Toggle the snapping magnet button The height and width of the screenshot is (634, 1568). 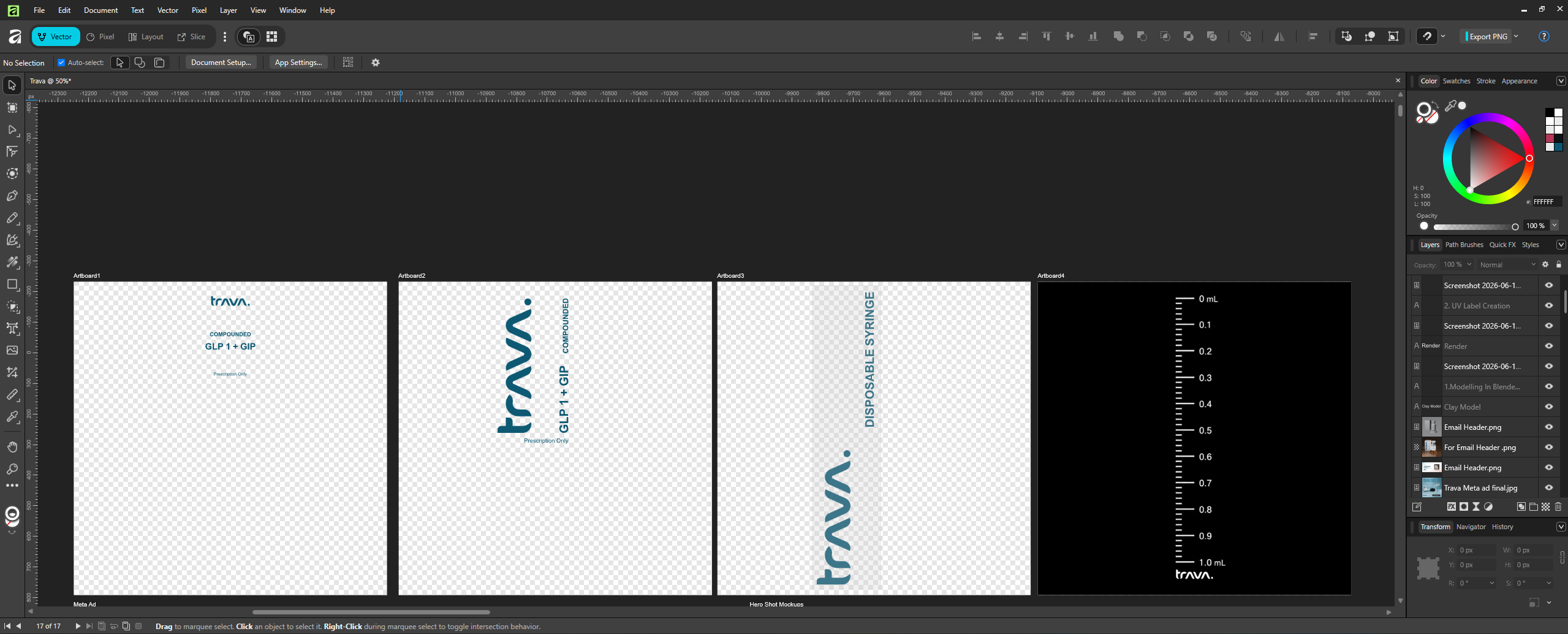(x=1427, y=37)
